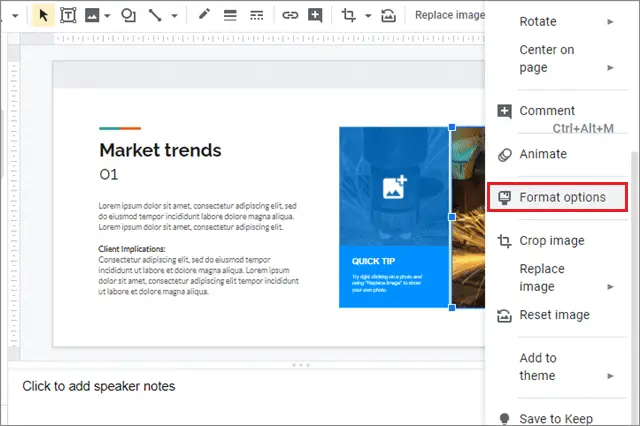Select the cursor arrow tool

pyautogui.click(x=43, y=16)
